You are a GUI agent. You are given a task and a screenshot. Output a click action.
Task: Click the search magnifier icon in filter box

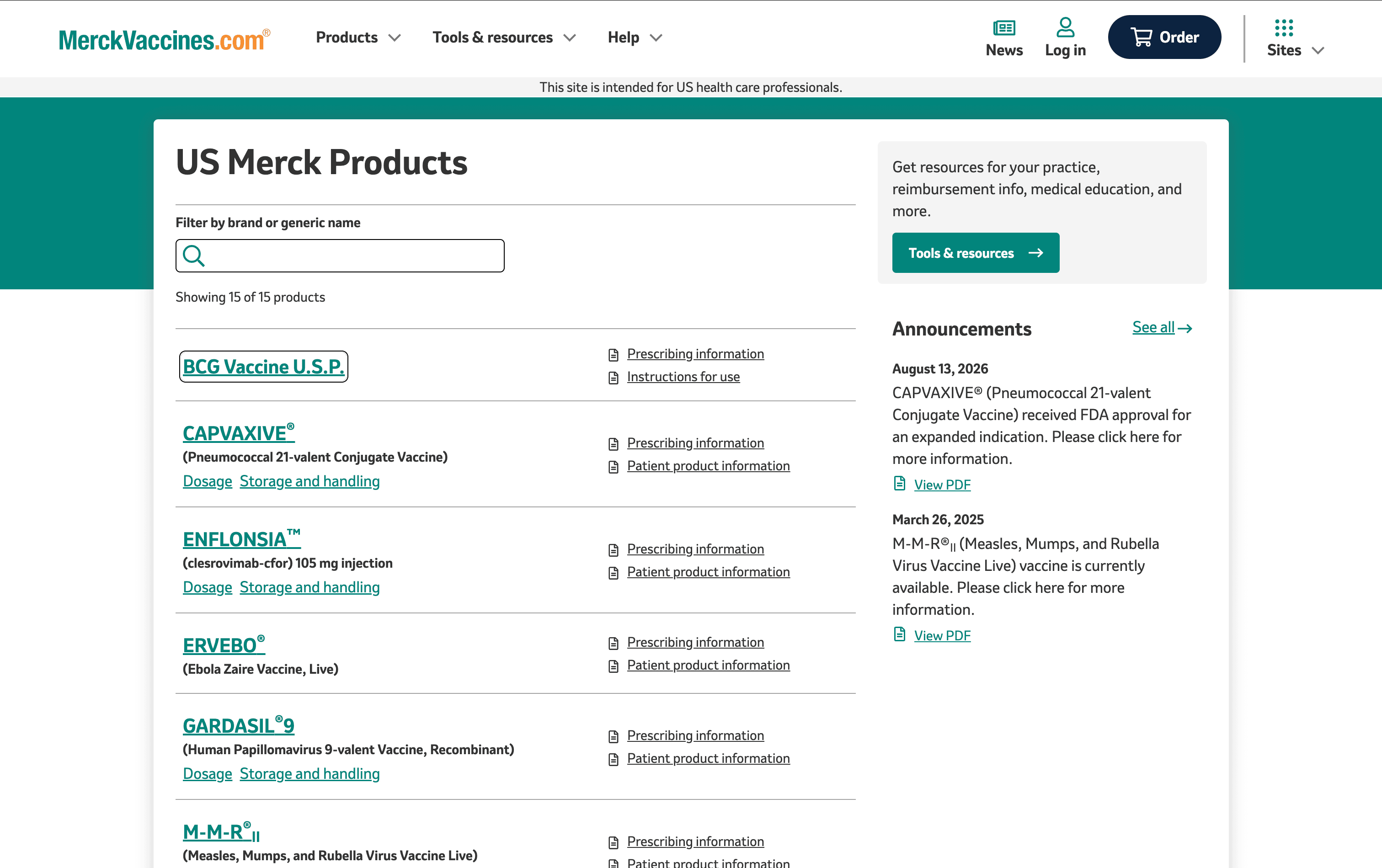(x=194, y=256)
